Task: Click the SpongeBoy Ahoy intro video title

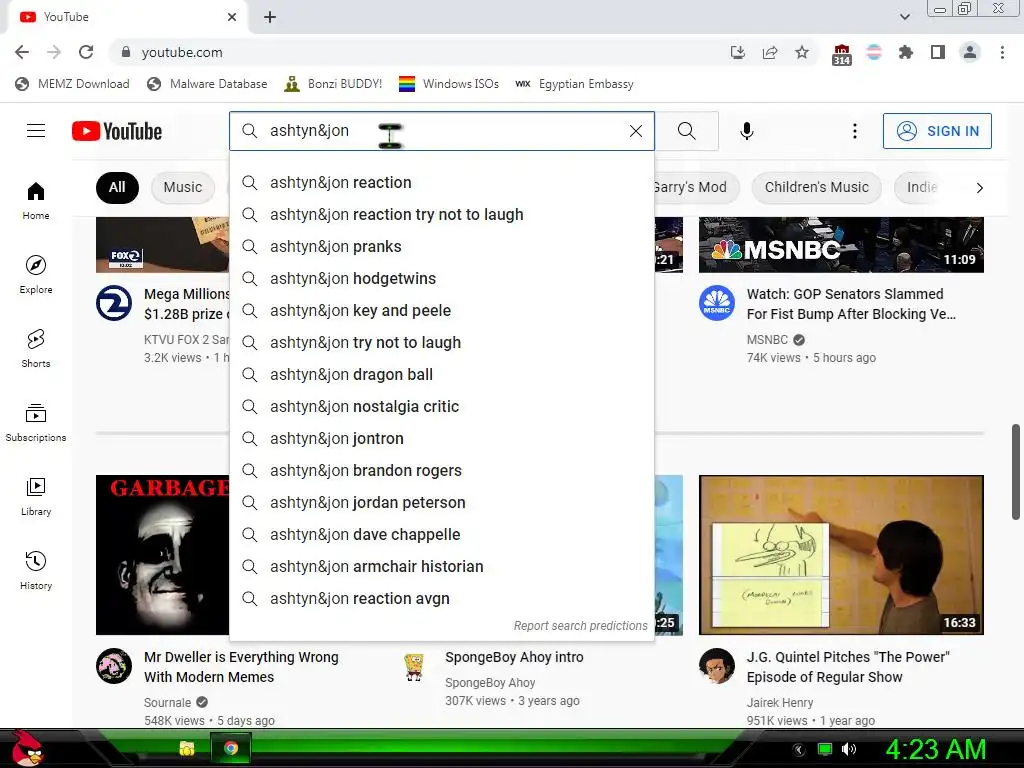Action: pyautogui.click(x=514, y=657)
